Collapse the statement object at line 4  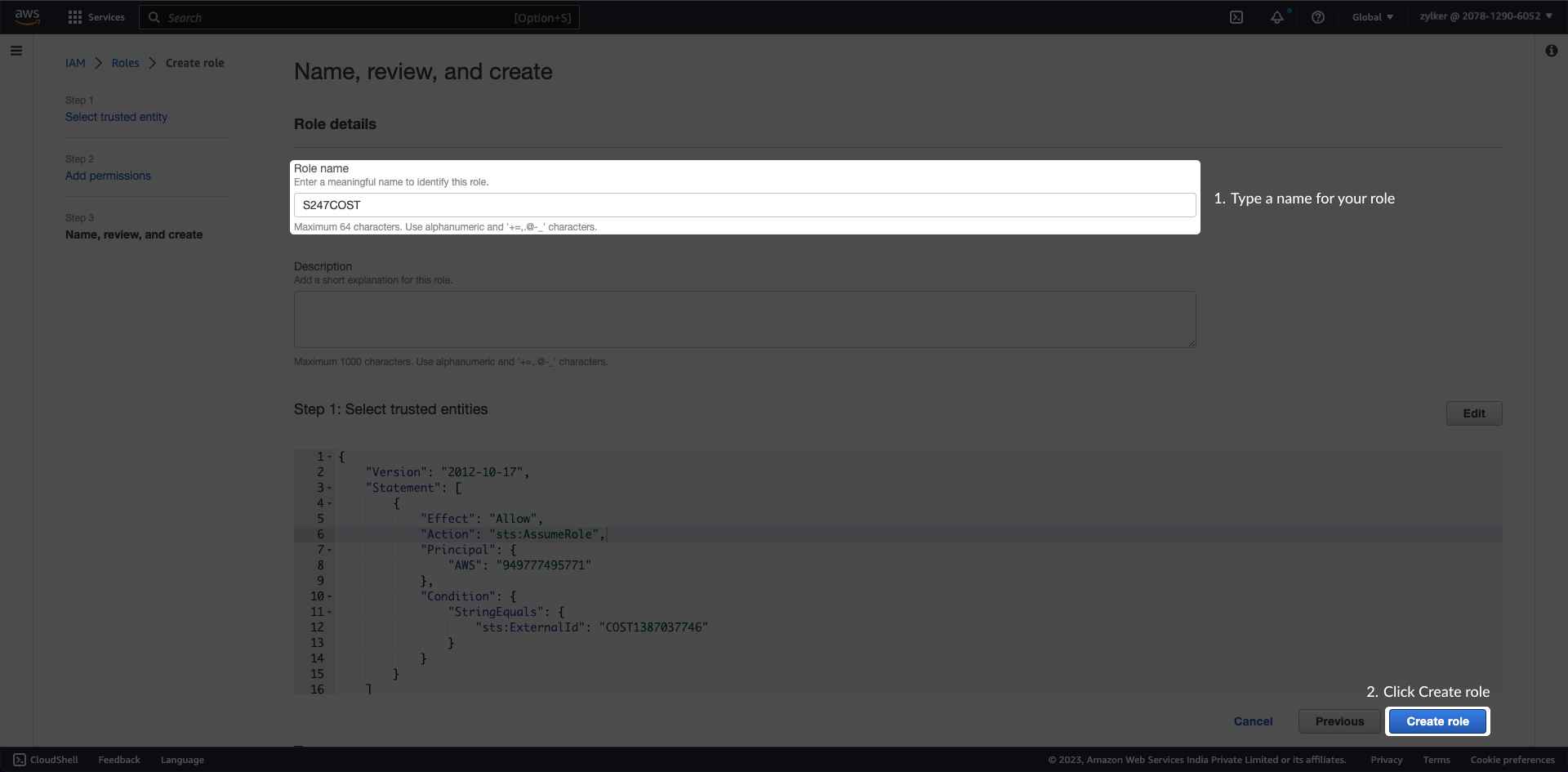(330, 503)
